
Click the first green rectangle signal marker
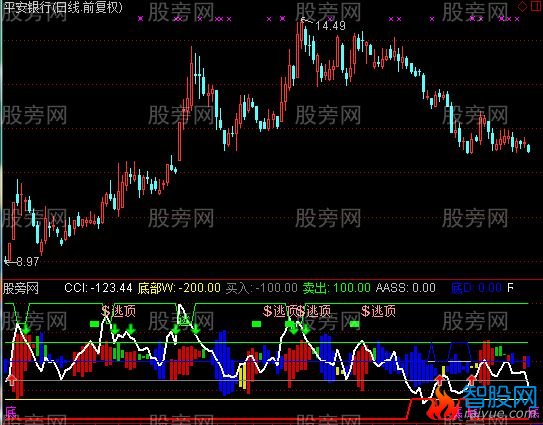95,324
